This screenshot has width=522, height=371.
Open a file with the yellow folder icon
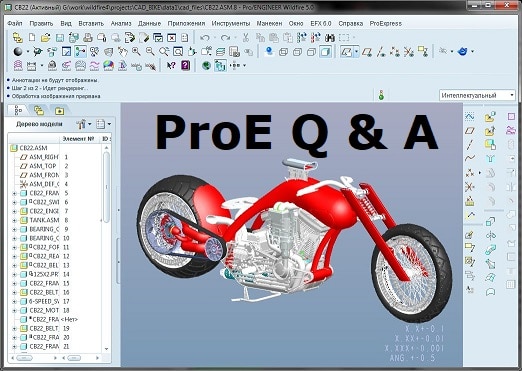[x=46, y=37]
